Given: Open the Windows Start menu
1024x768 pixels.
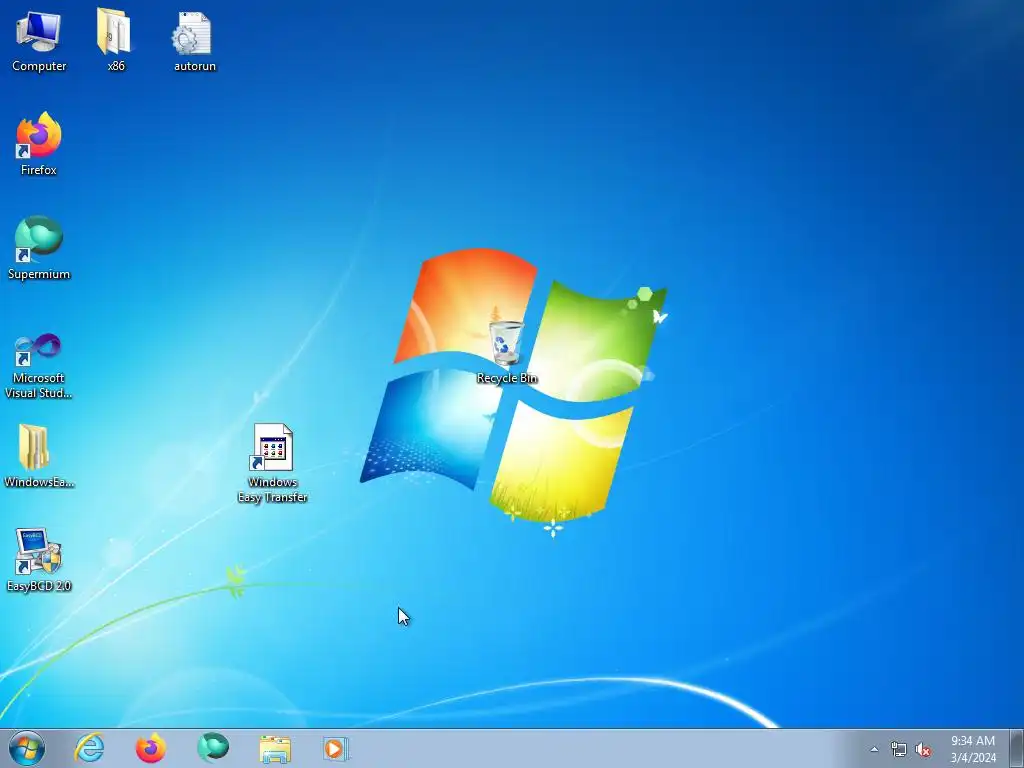Looking at the screenshot, I should tap(27, 748).
